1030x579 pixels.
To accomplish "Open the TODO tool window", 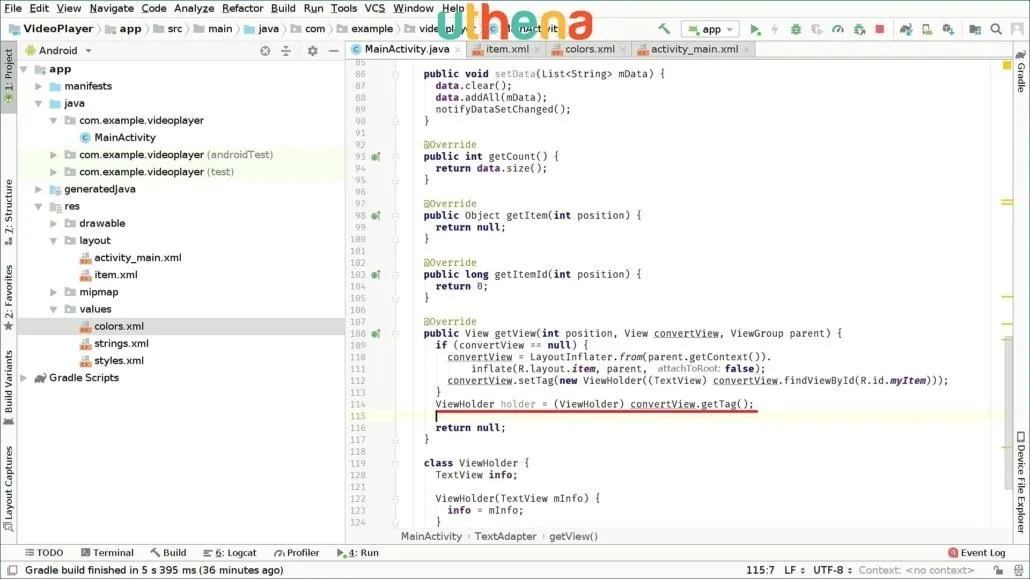I will pos(45,553).
